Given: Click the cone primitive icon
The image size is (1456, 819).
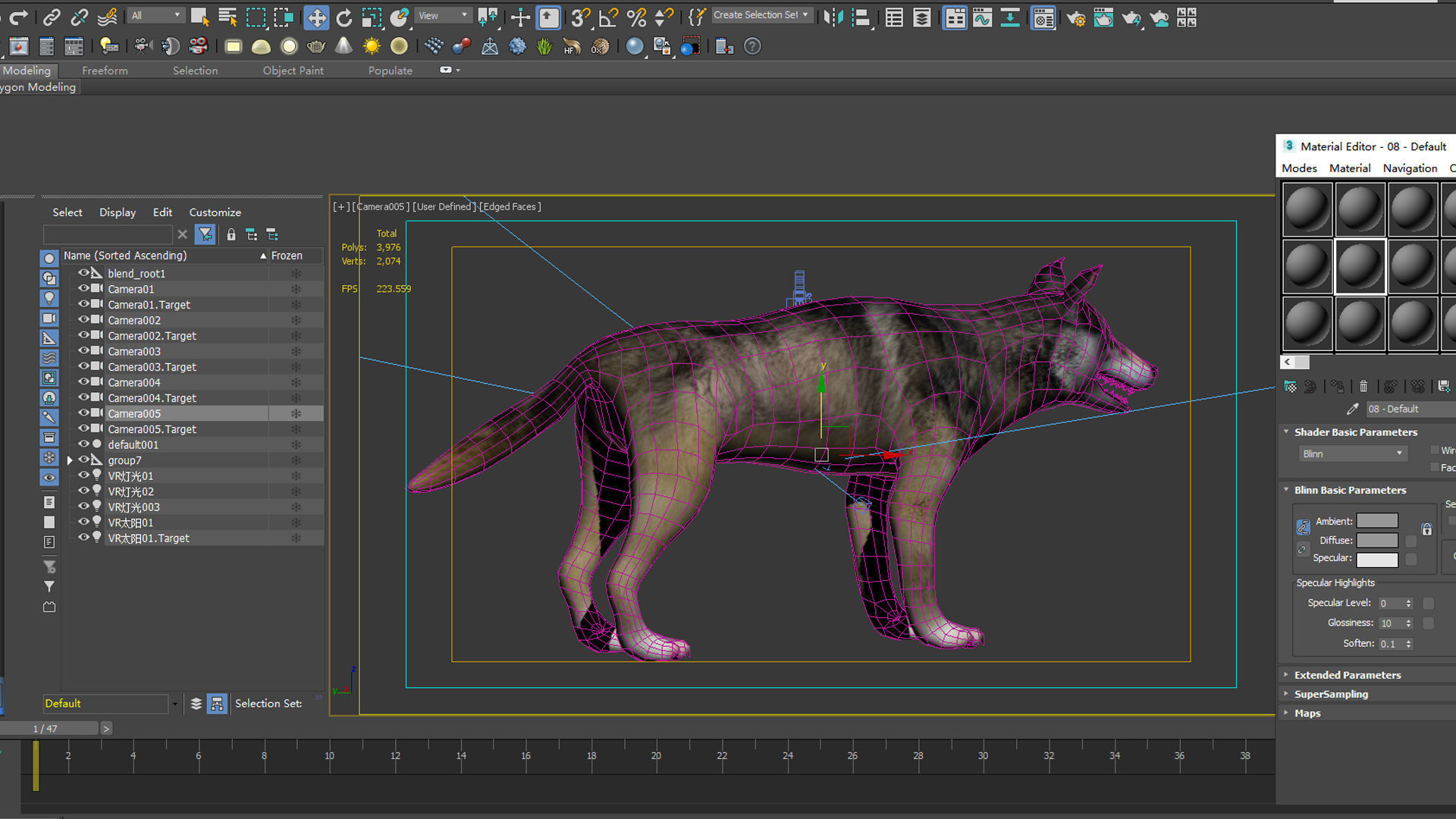Looking at the screenshot, I should tap(344, 47).
